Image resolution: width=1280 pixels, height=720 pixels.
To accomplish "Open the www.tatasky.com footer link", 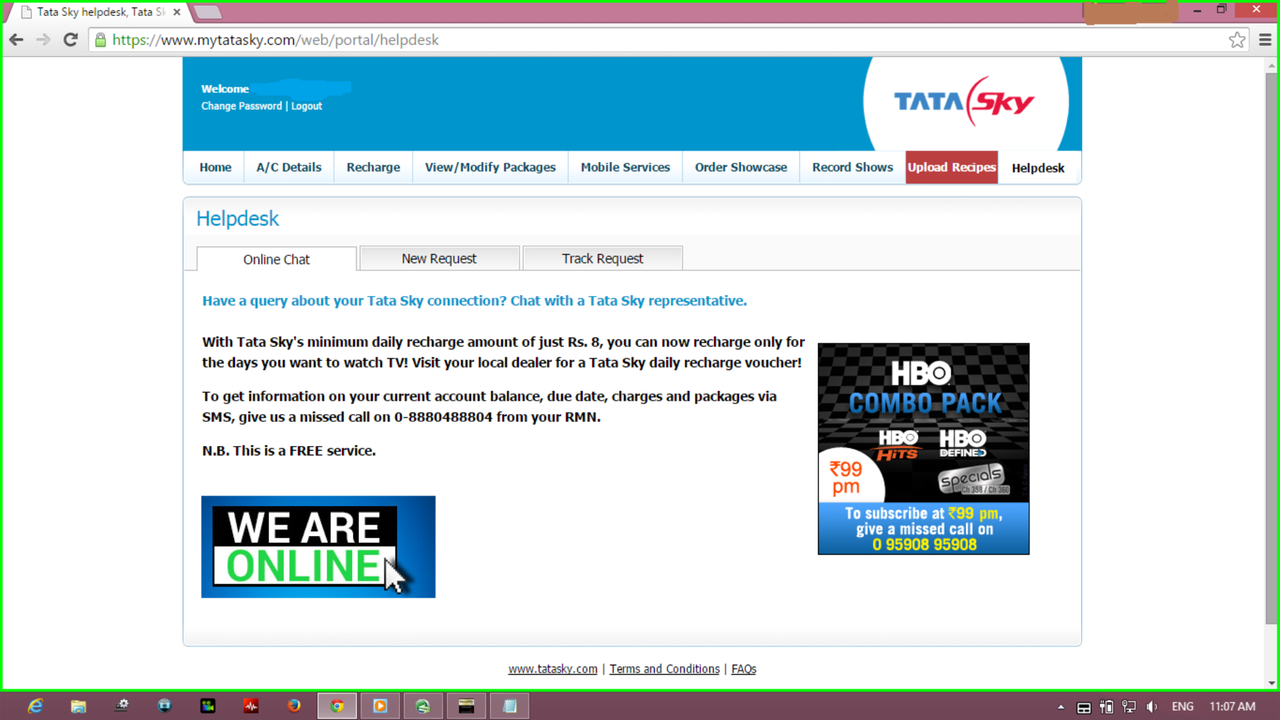I will [x=553, y=669].
